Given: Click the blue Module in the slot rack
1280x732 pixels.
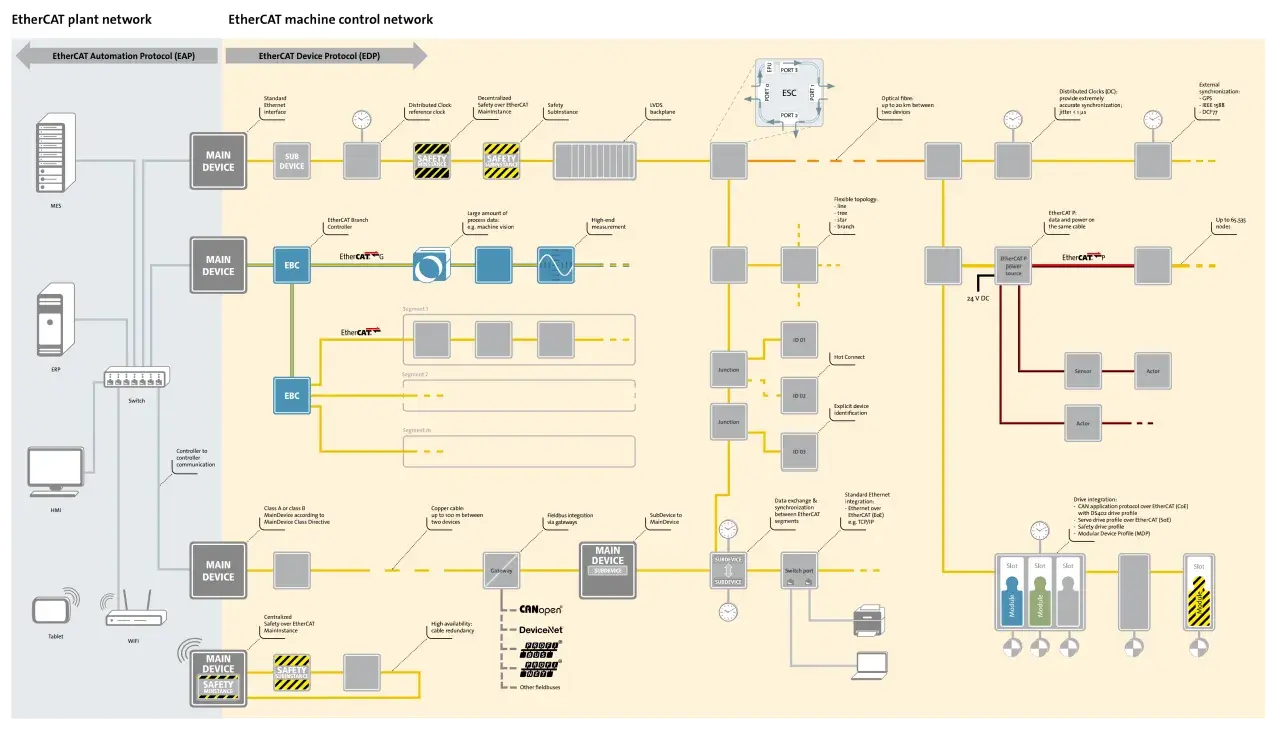Looking at the screenshot, I should 1011,600.
